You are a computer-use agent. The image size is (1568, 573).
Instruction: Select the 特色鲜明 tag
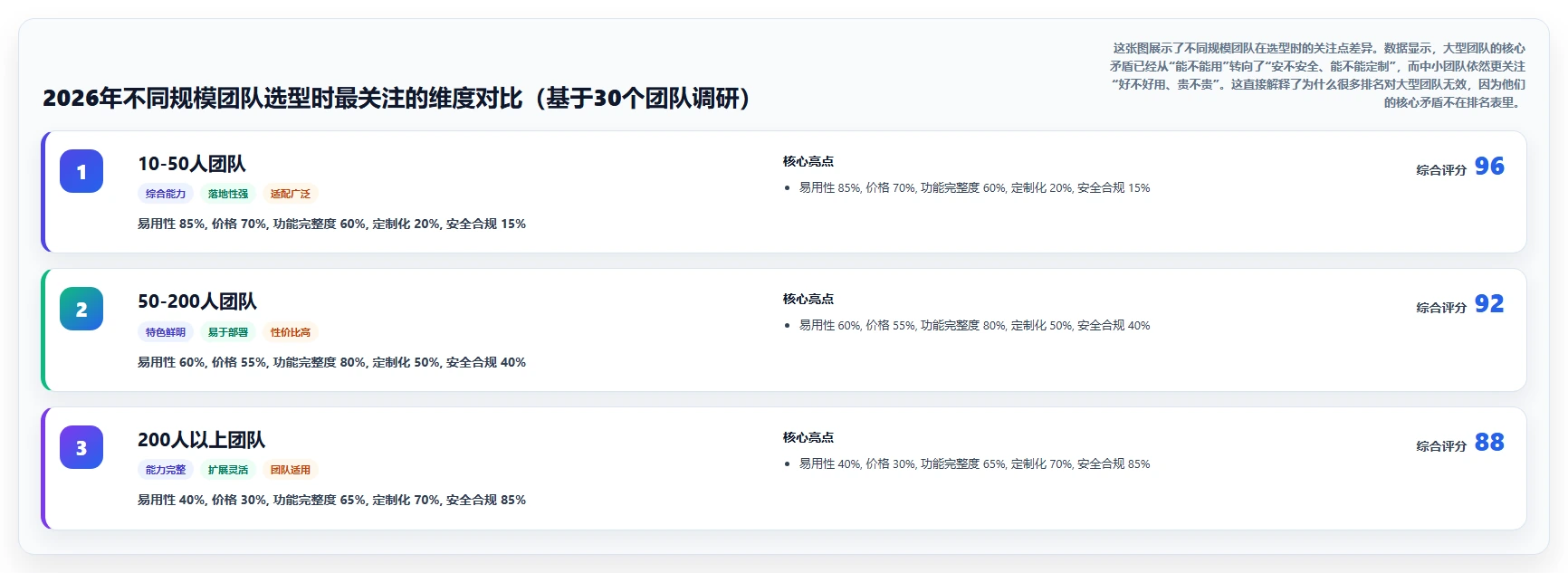coord(166,332)
